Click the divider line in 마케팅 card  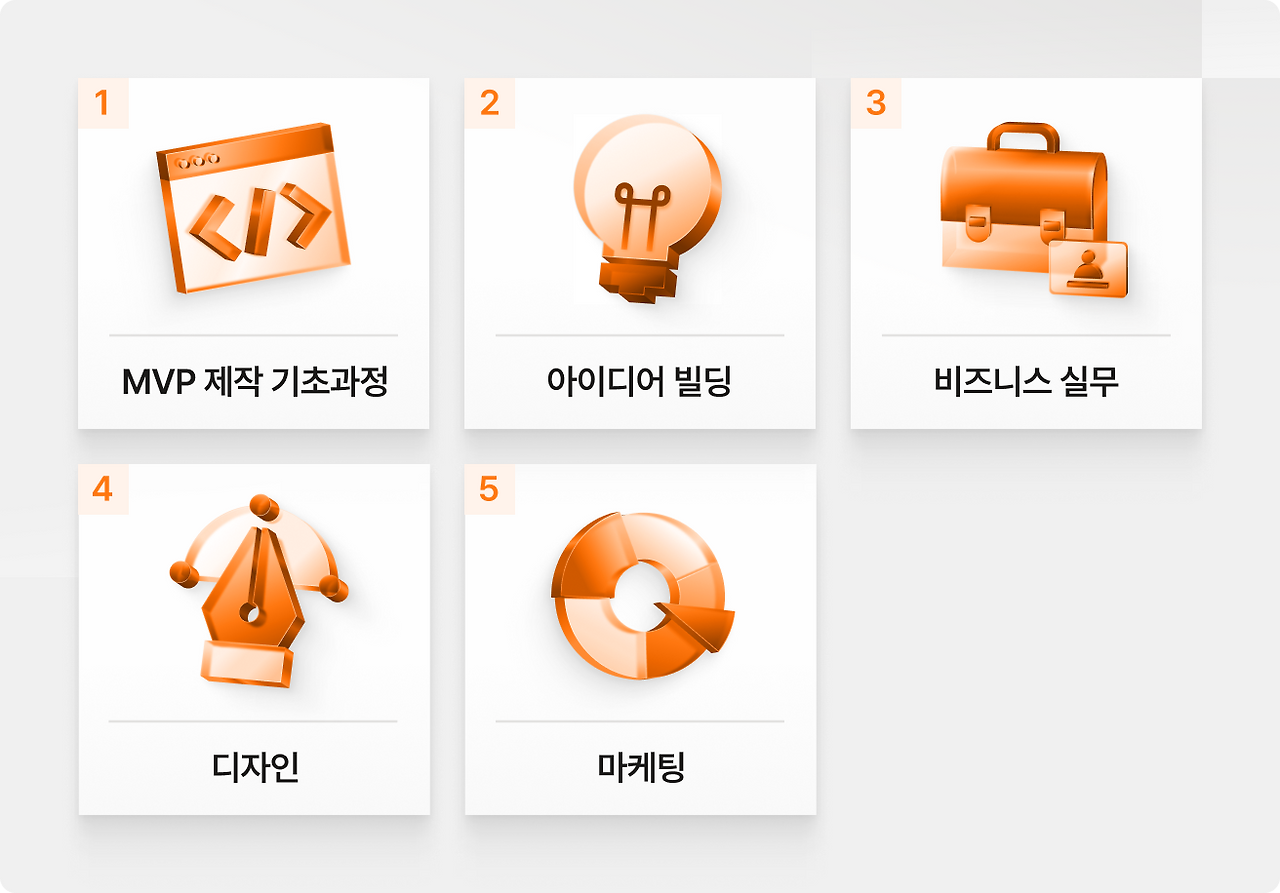pyautogui.click(x=640, y=721)
